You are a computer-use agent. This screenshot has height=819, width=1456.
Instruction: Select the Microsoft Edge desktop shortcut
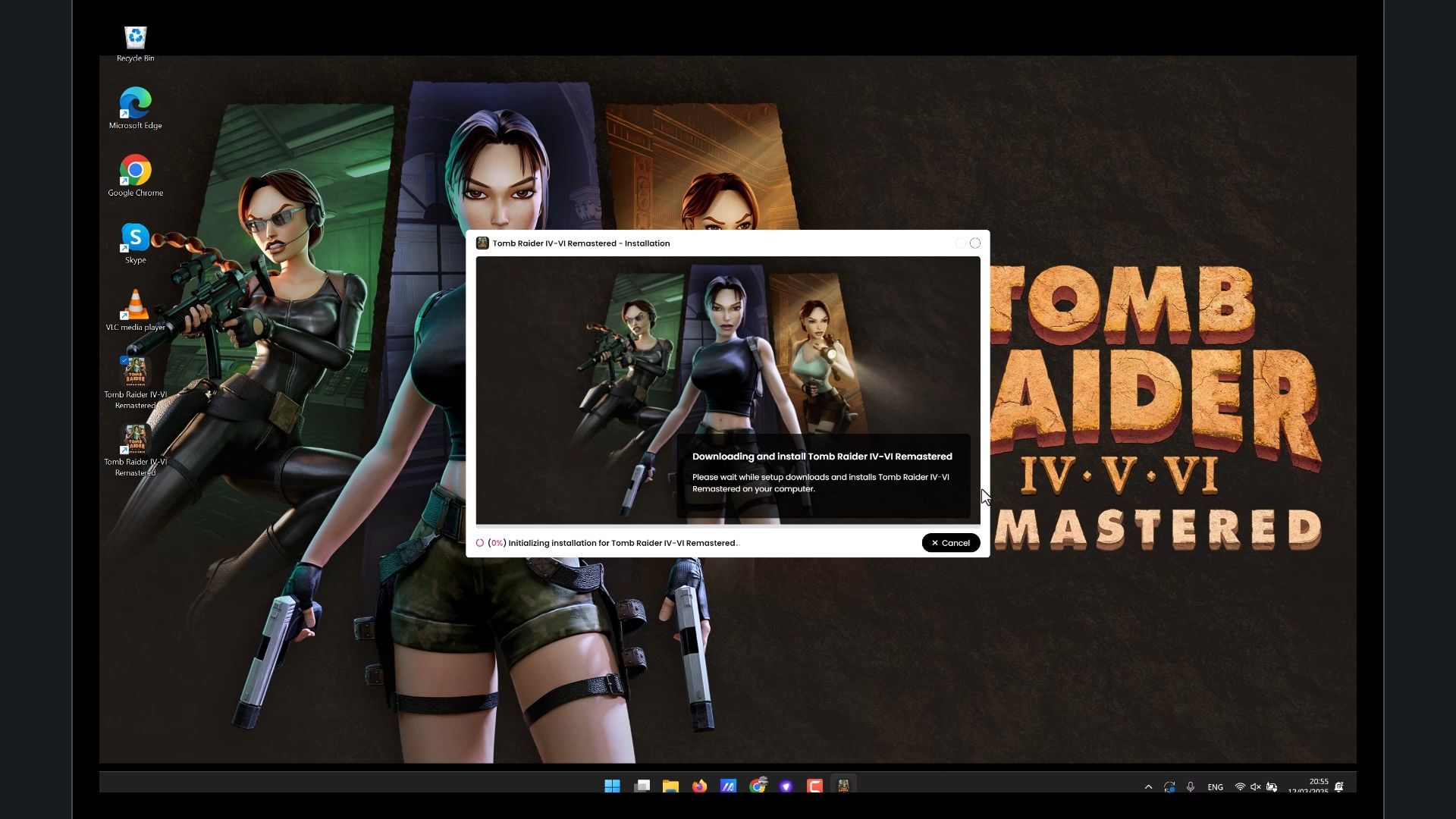tap(135, 108)
